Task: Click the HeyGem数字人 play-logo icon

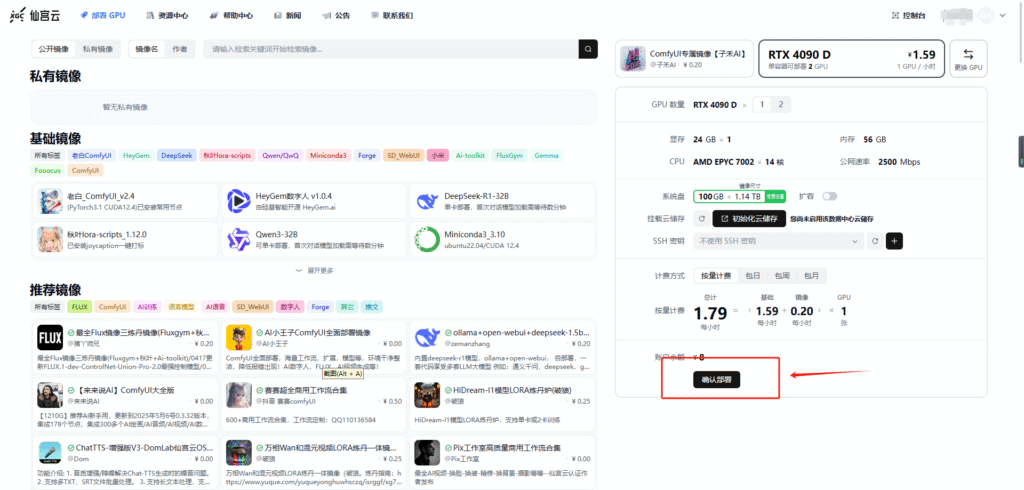Action: (x=239, y=201)
